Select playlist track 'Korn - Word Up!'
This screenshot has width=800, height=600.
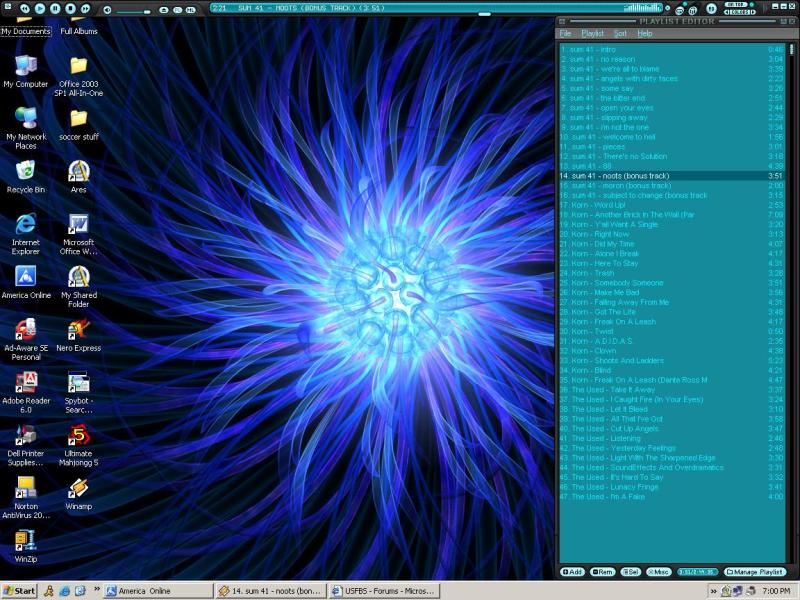[671, 205]
